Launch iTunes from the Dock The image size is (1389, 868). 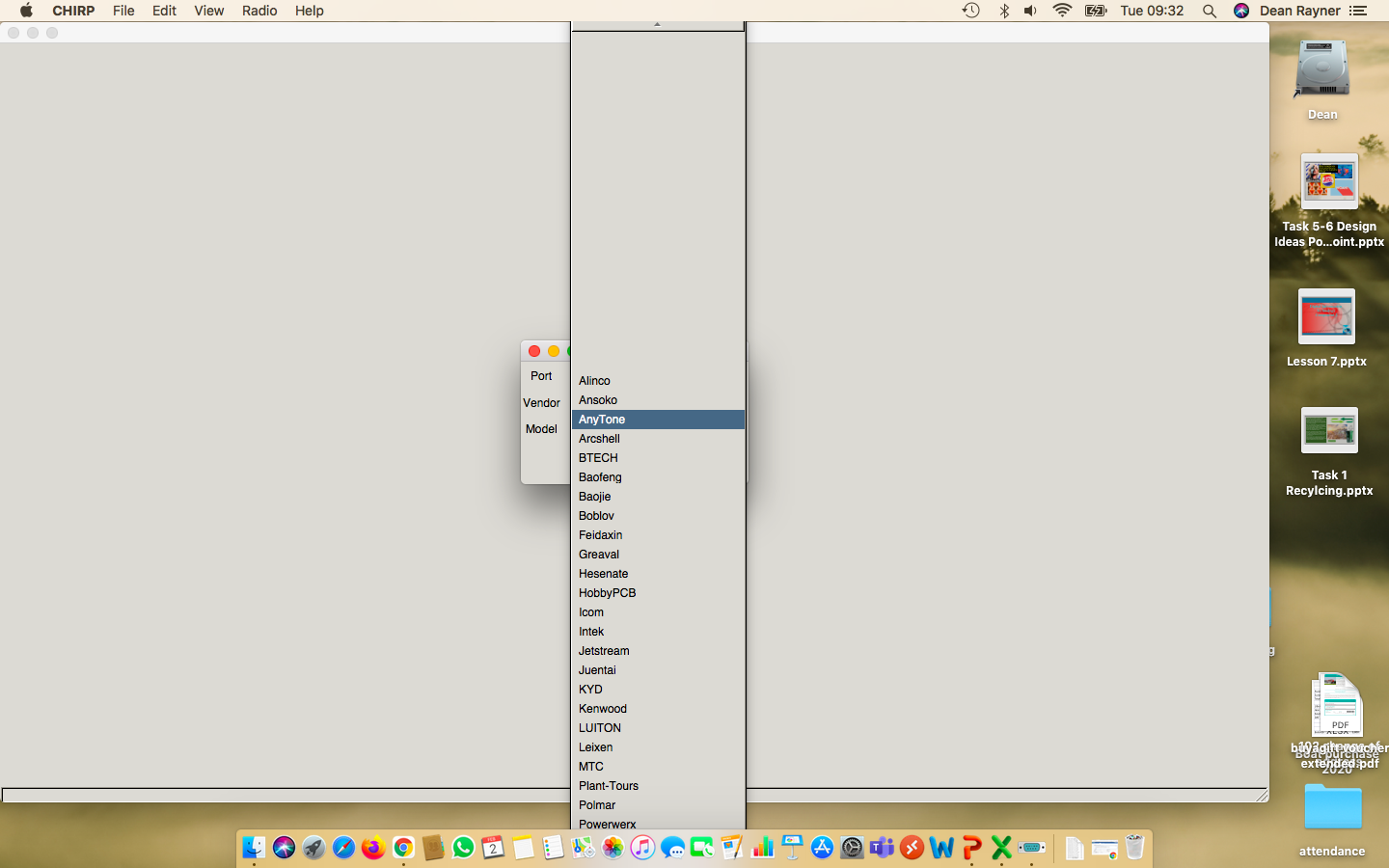click(642, 848)
